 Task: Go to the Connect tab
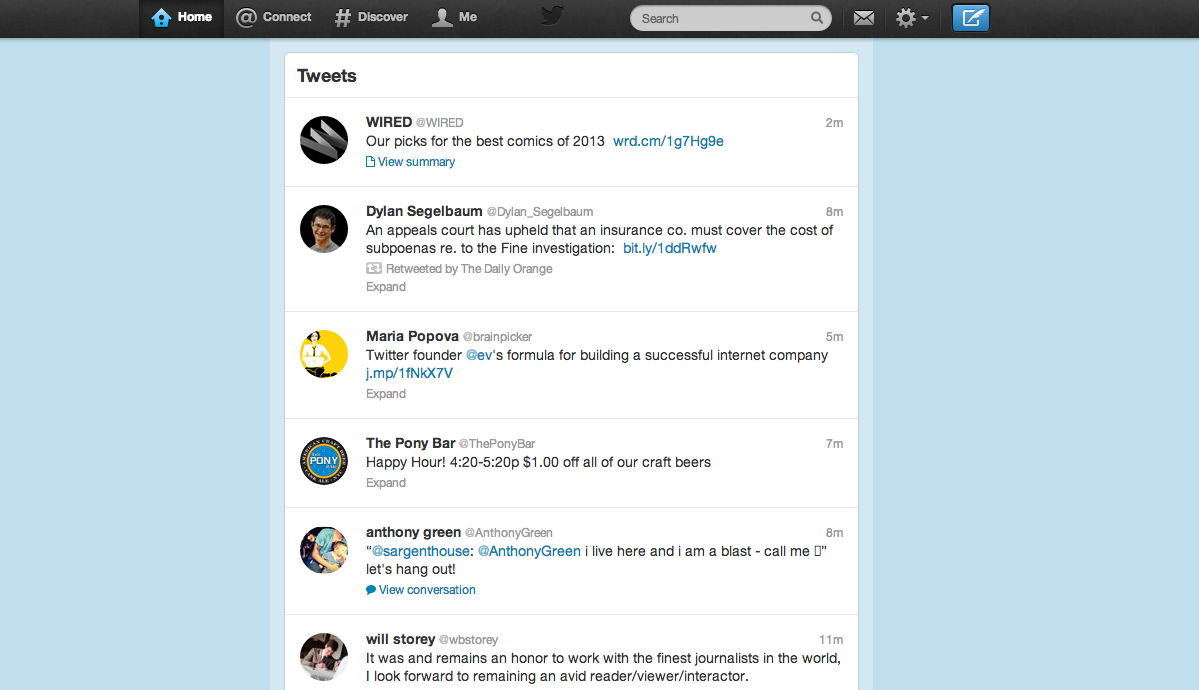274,18
